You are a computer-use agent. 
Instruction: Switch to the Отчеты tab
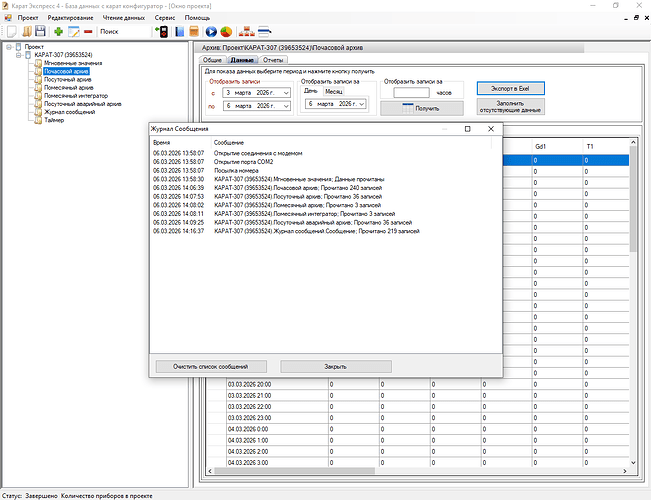click(274, 61)
